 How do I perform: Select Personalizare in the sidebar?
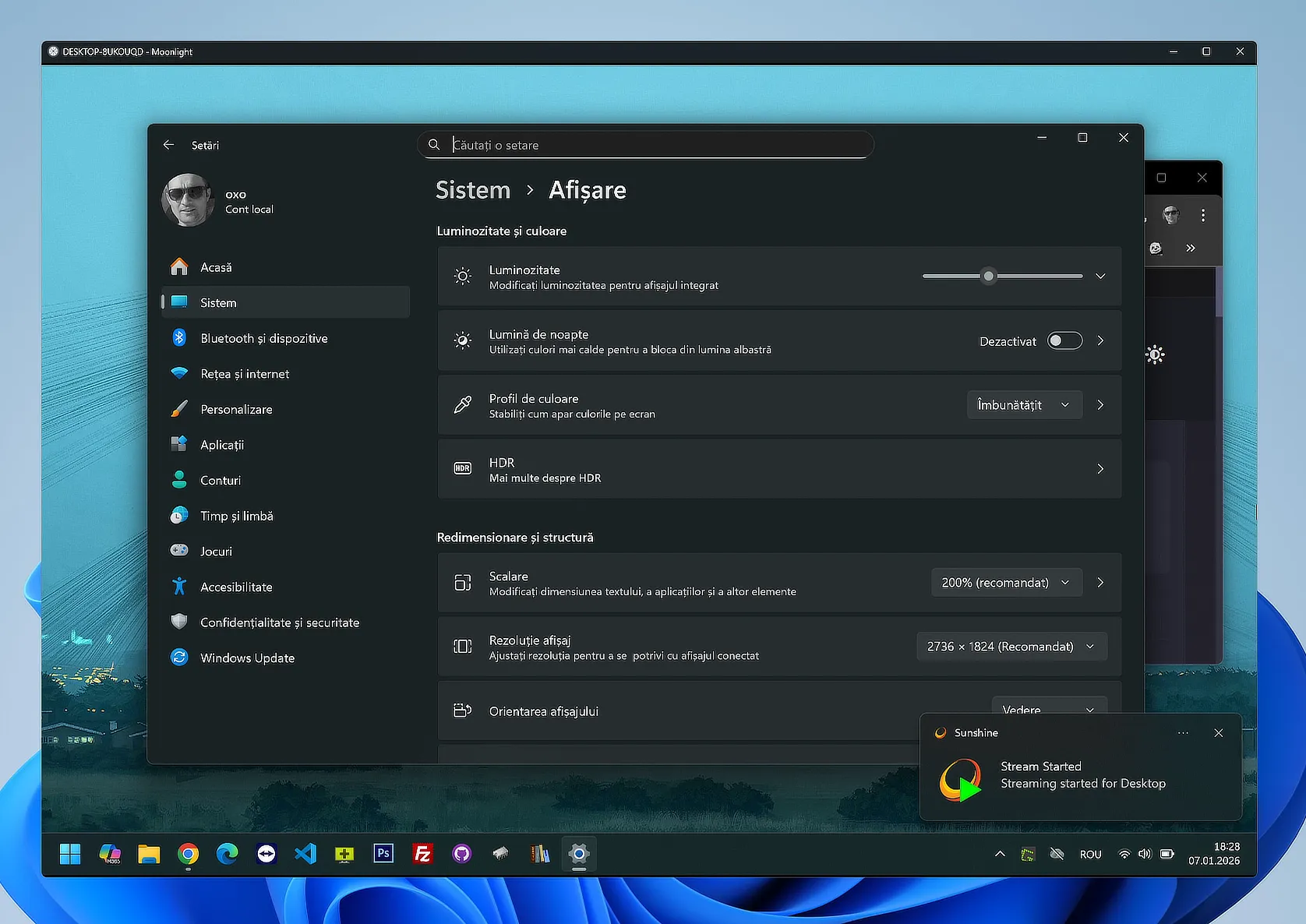(x=236, y=409)
